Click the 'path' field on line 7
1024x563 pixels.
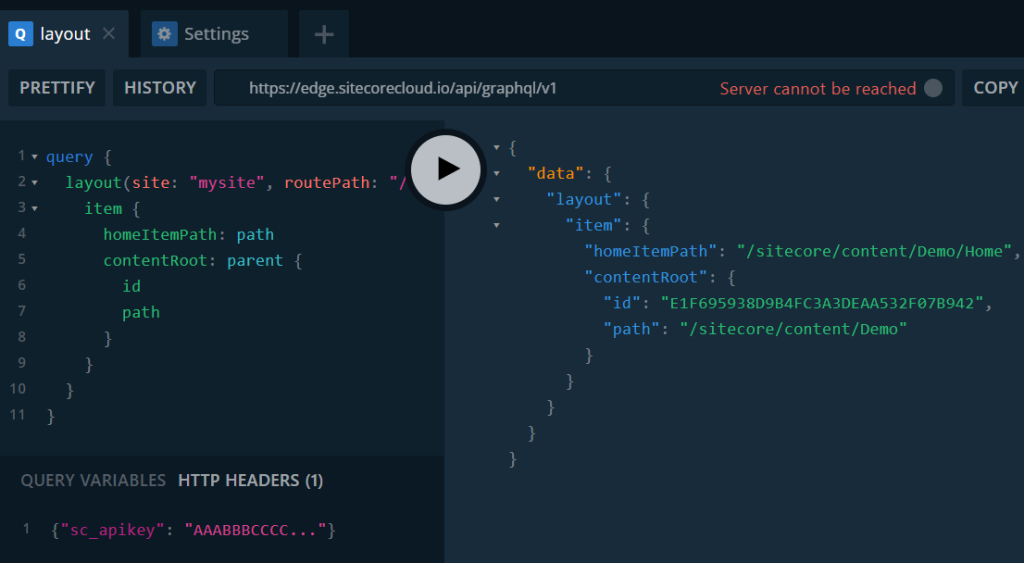[x=141, y=312]
